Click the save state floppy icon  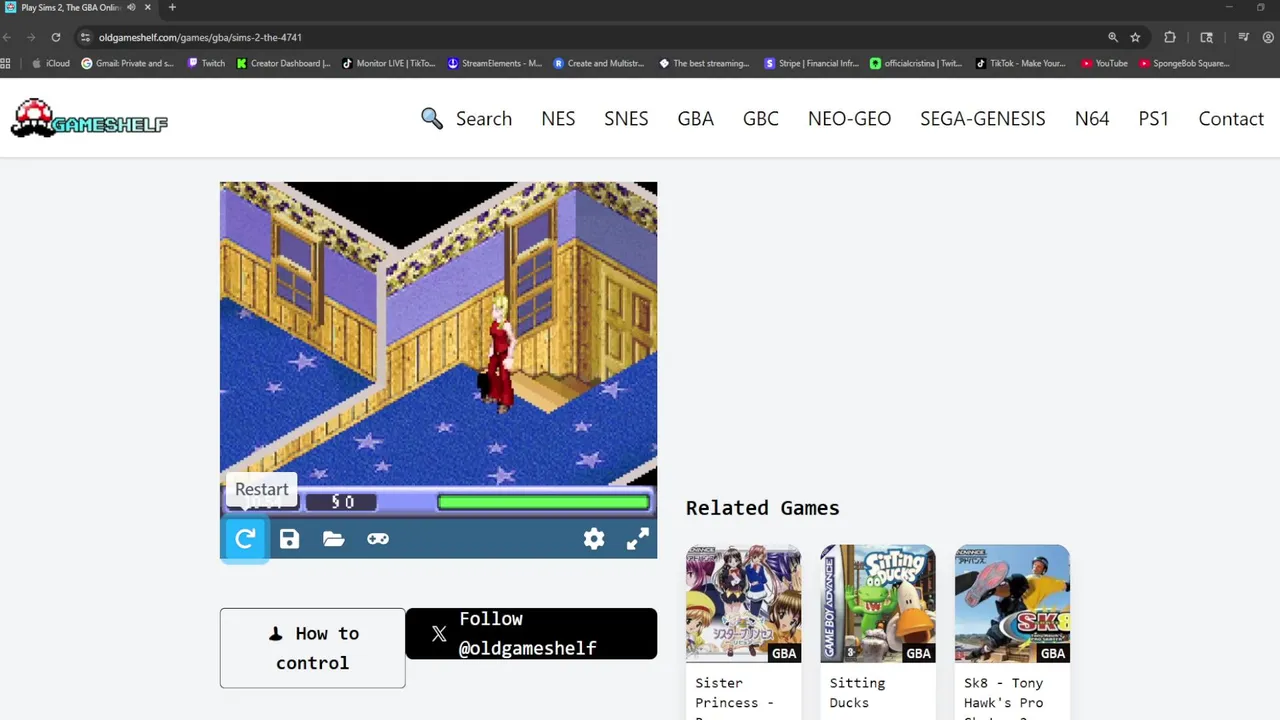coord(289,539)
